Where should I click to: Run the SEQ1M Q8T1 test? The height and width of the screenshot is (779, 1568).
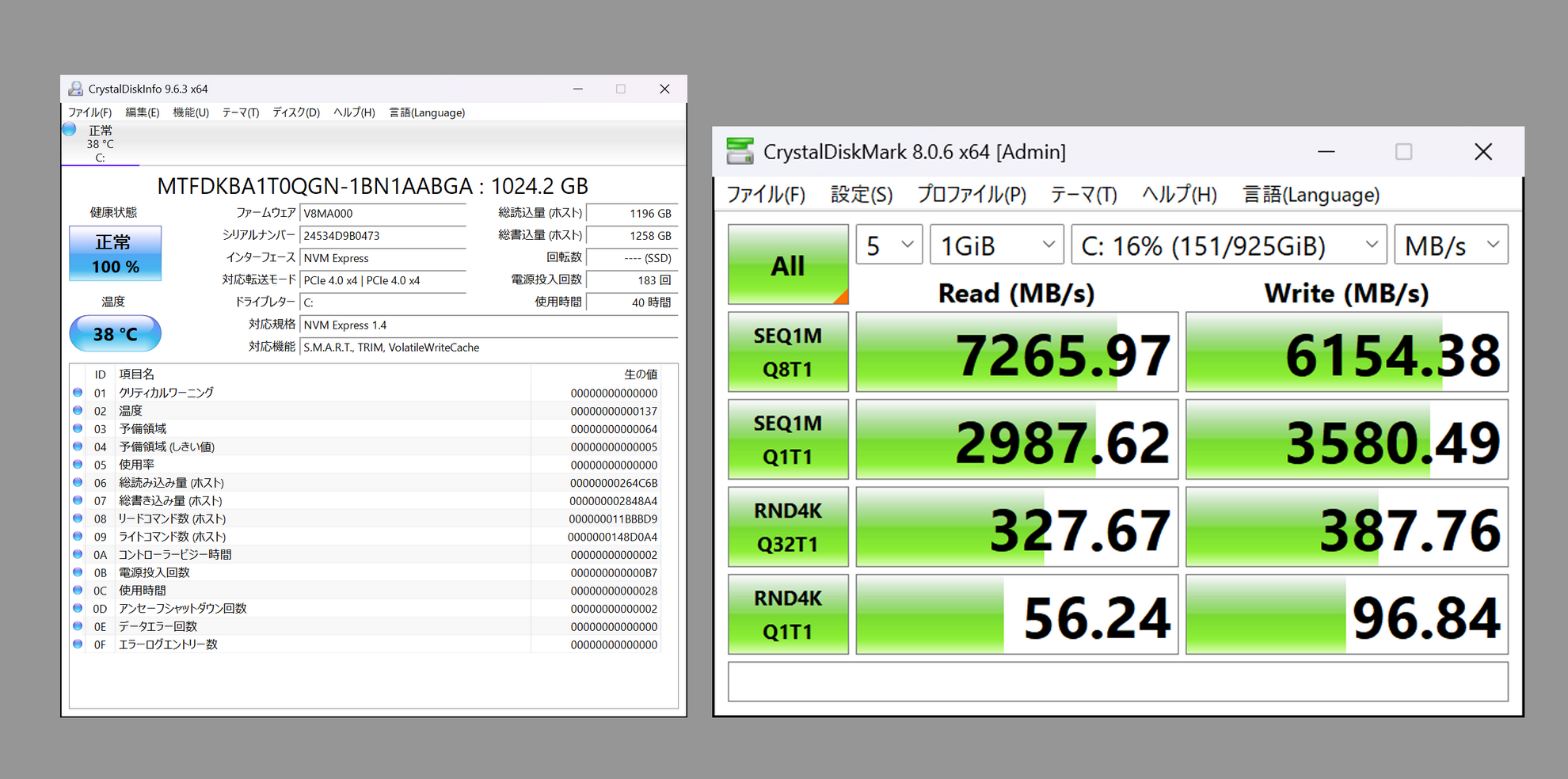[x=788, y=351]
